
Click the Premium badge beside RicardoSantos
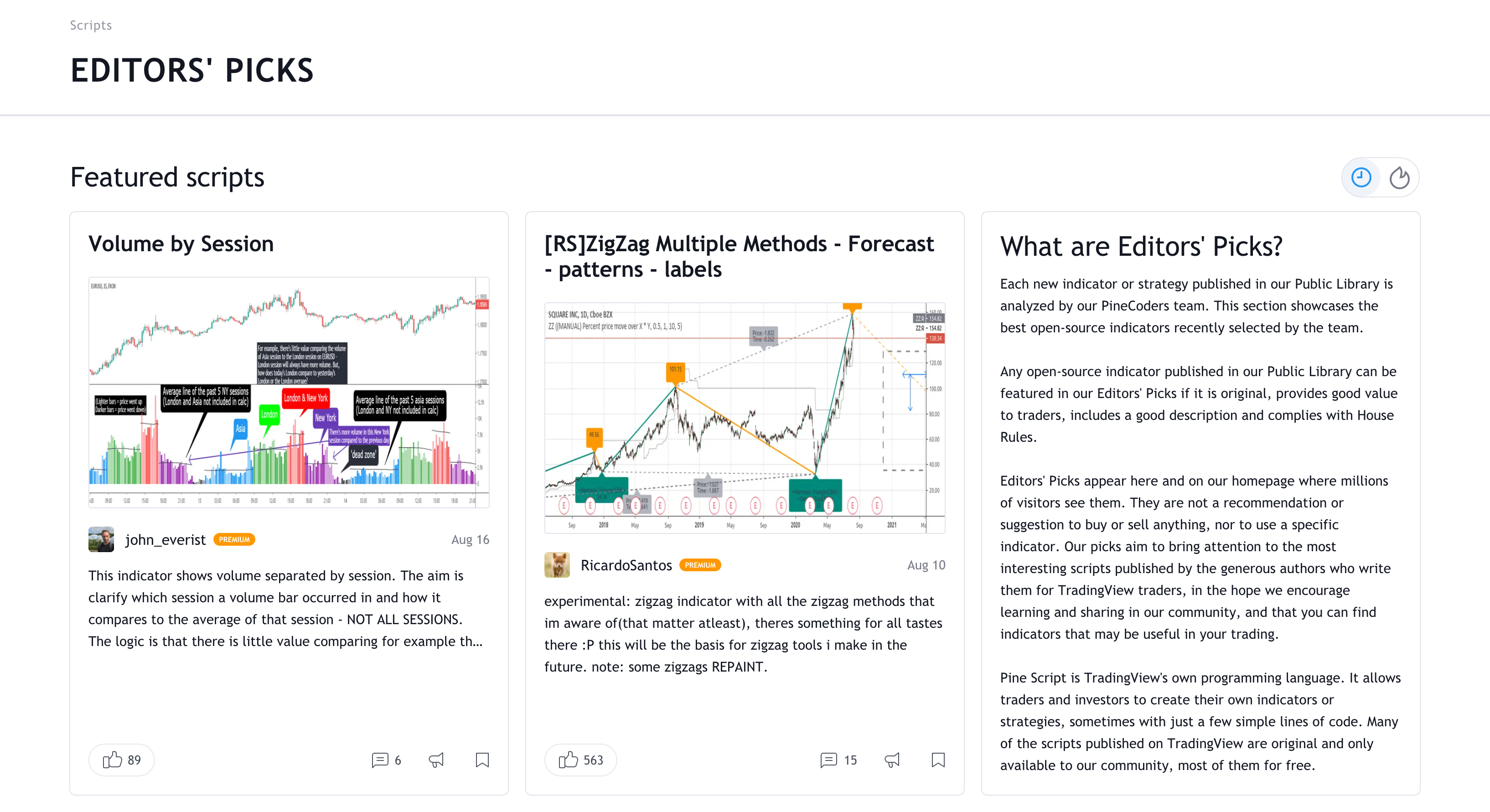(700, 565)
